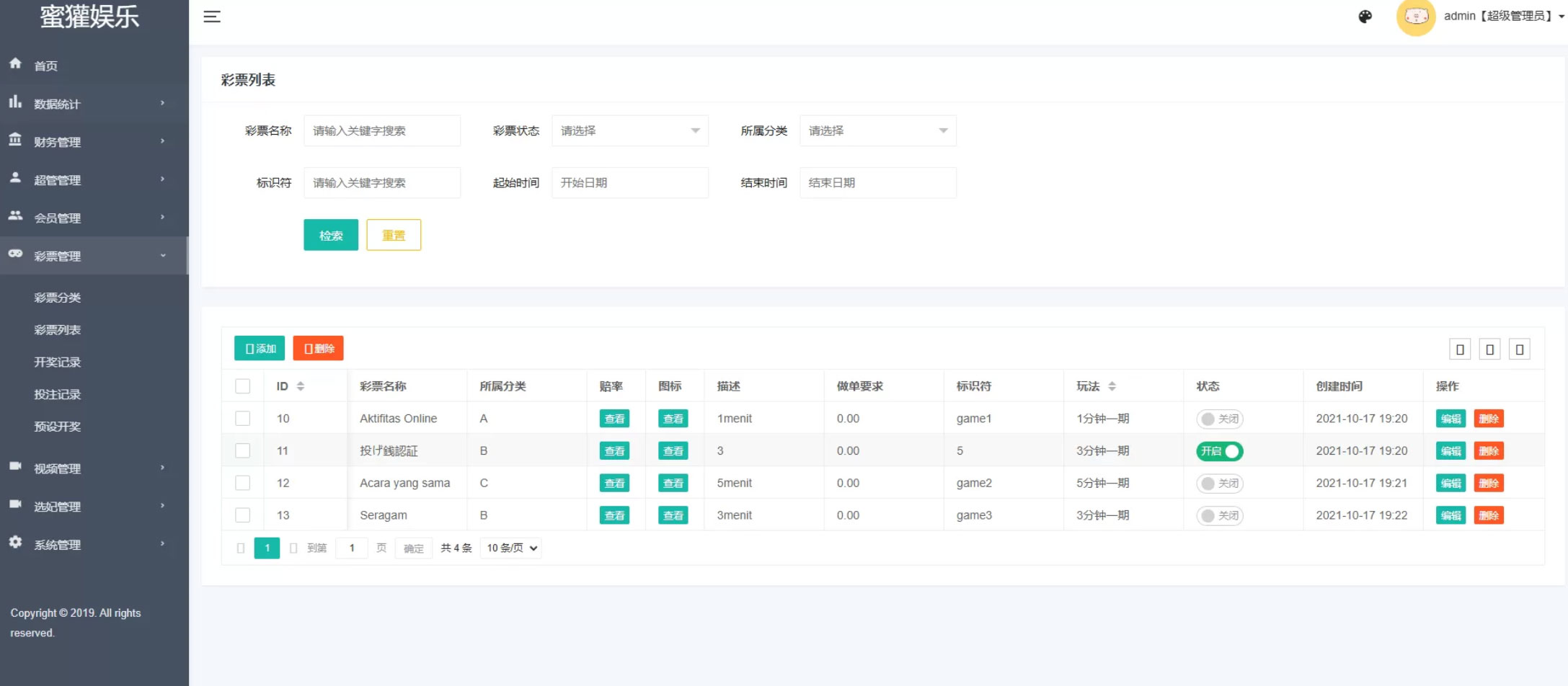Screen dimensions: 1568x686
Task: Open the 10 条/页 page size dropdown
Action: (511, 548)
